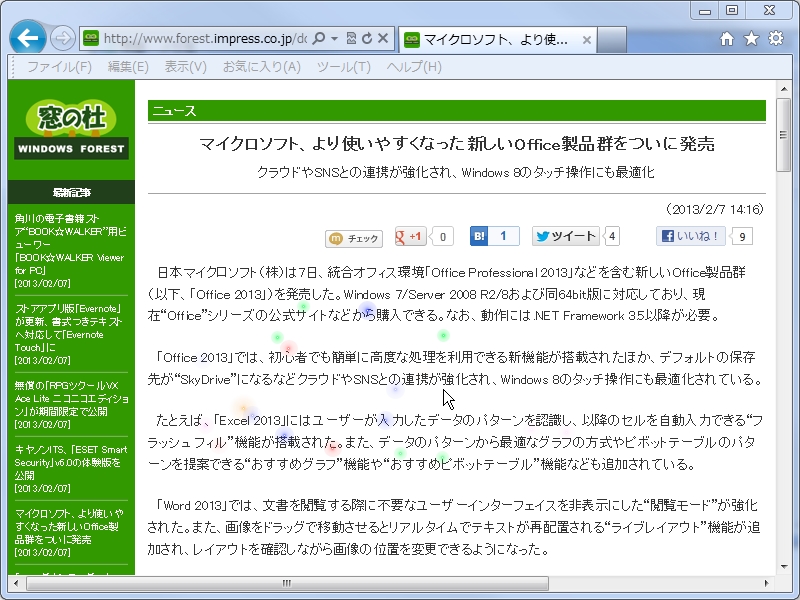This screenshot has width=800, height=600.
Task: Click the Back navigation arrow
Action: [27, 37]
